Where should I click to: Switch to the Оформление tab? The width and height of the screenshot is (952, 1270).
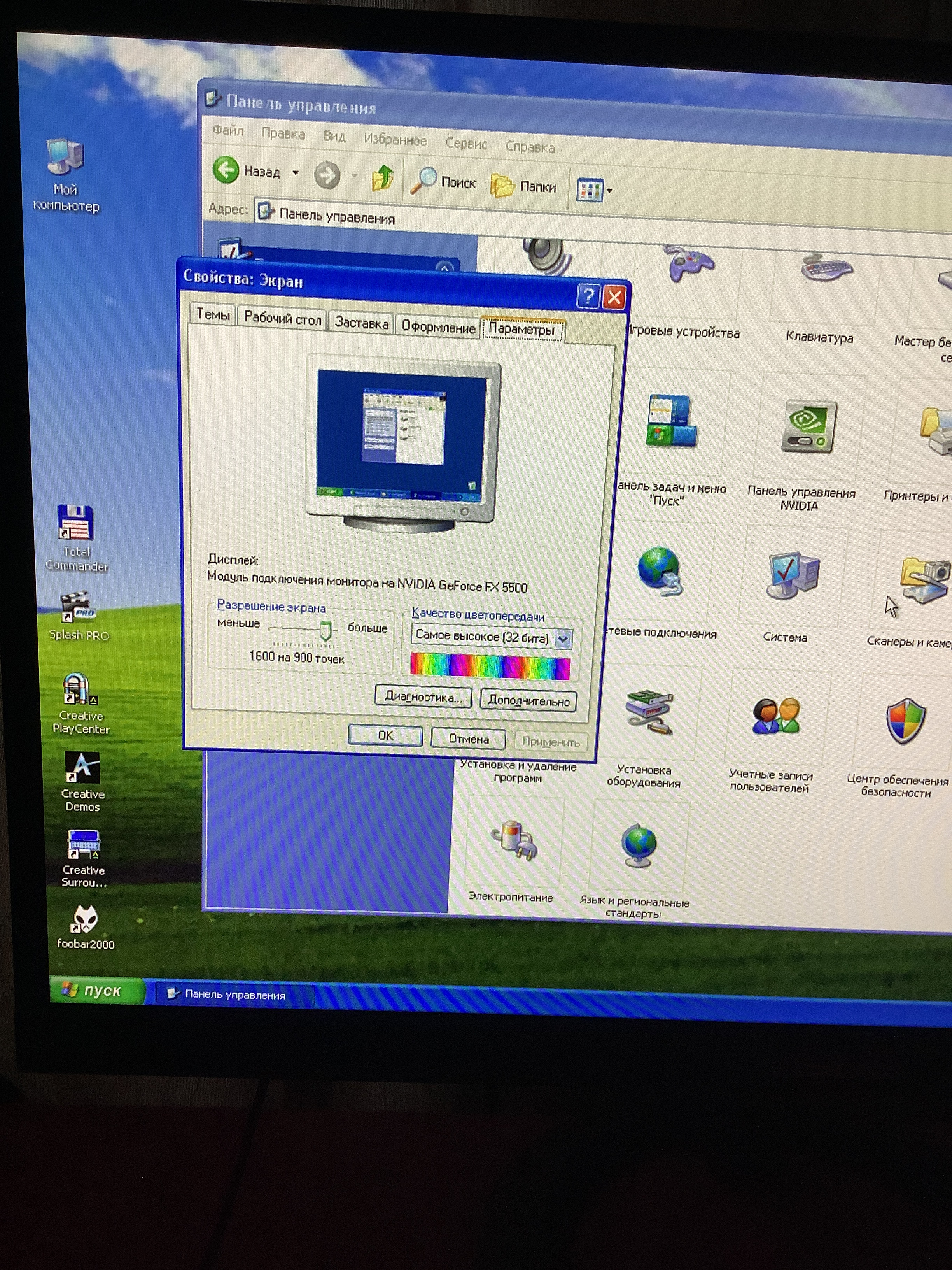pos(438,327)
